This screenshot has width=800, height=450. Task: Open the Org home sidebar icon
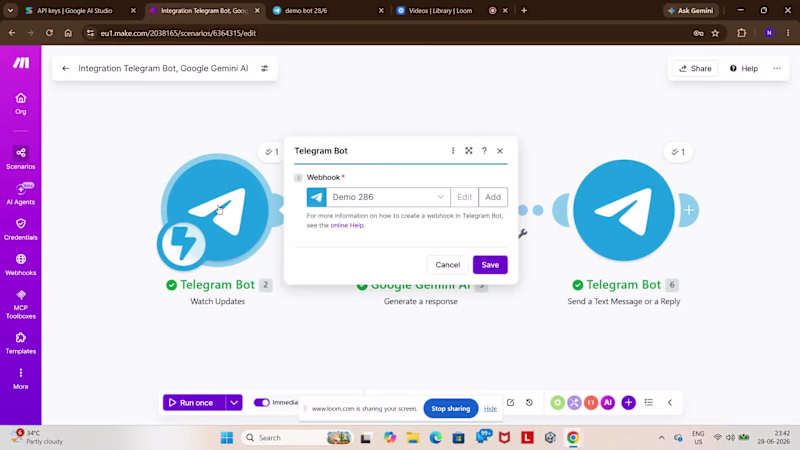[20, 104]
